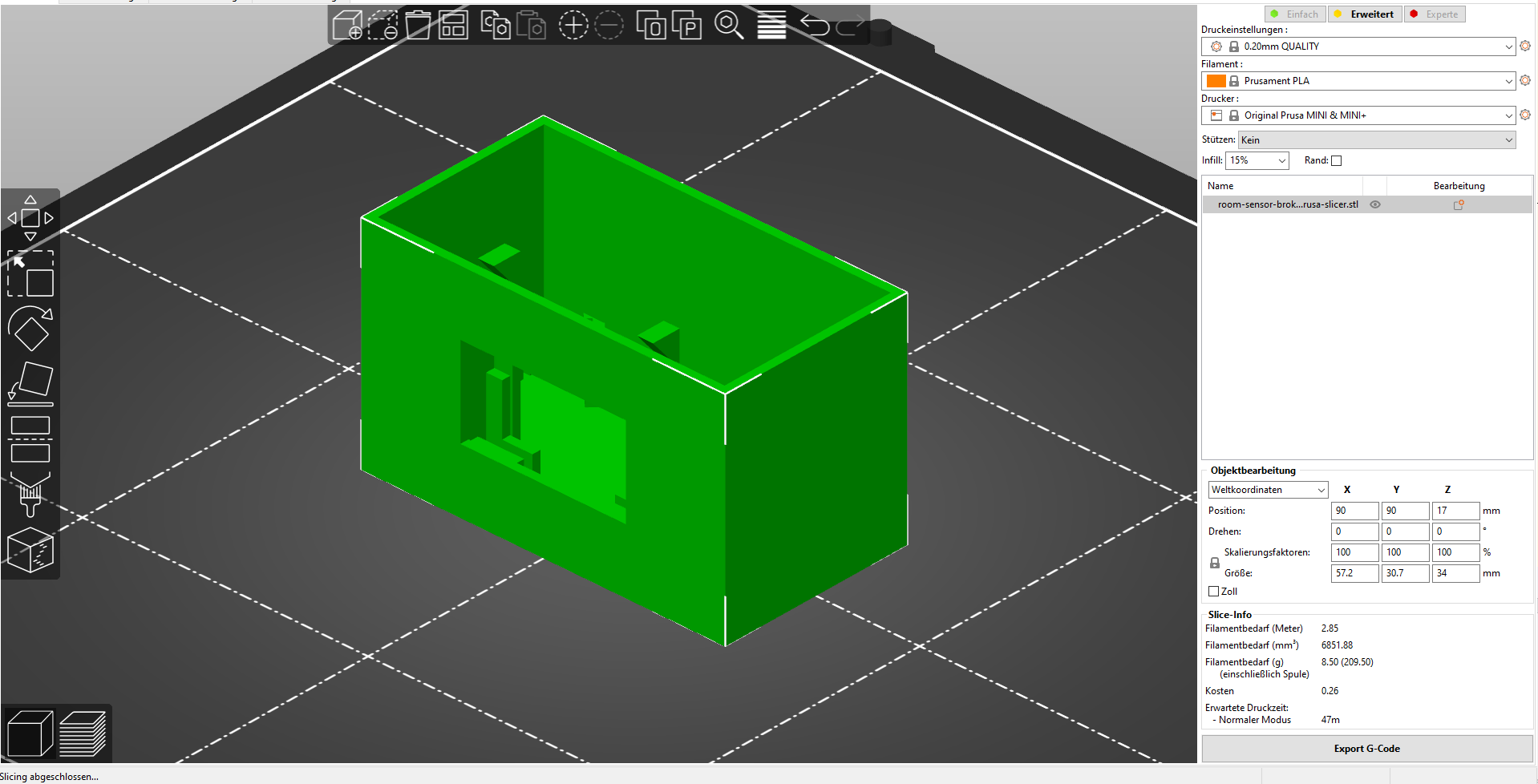Open Filament Prusament PLA dropdown

1358,81
